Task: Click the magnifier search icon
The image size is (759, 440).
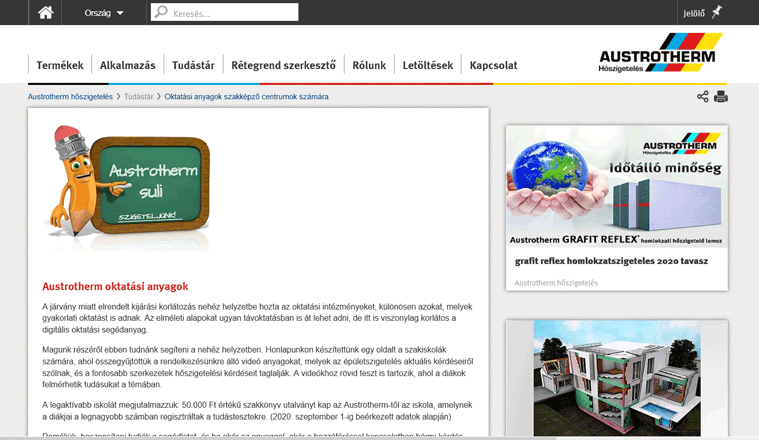Action: coord(161,12)
